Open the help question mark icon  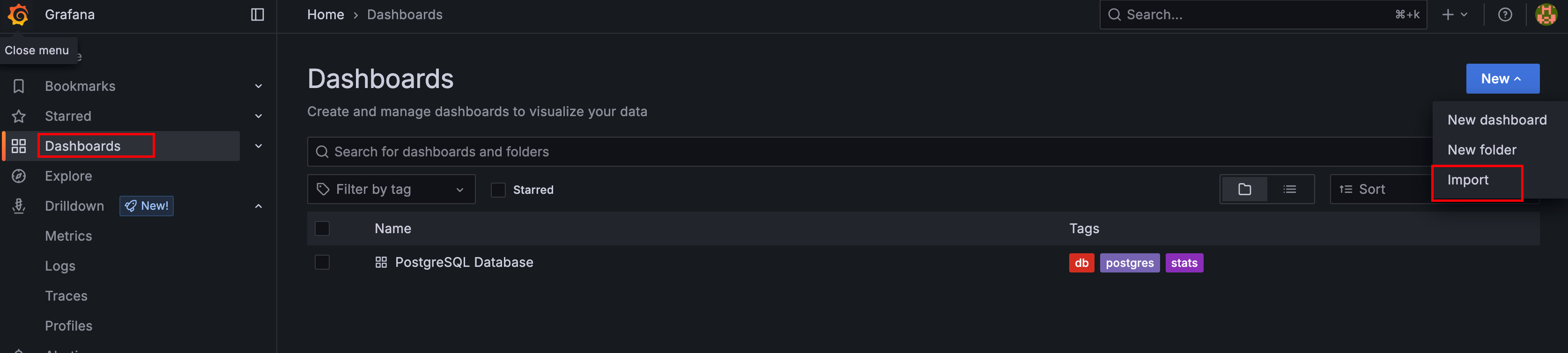coord(1505,15)
